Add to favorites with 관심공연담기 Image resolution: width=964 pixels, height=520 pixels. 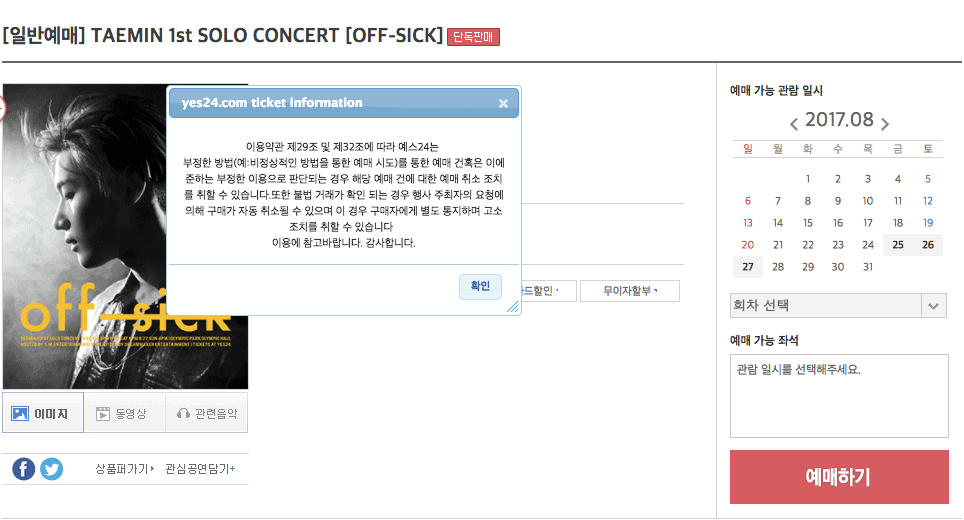200,469
